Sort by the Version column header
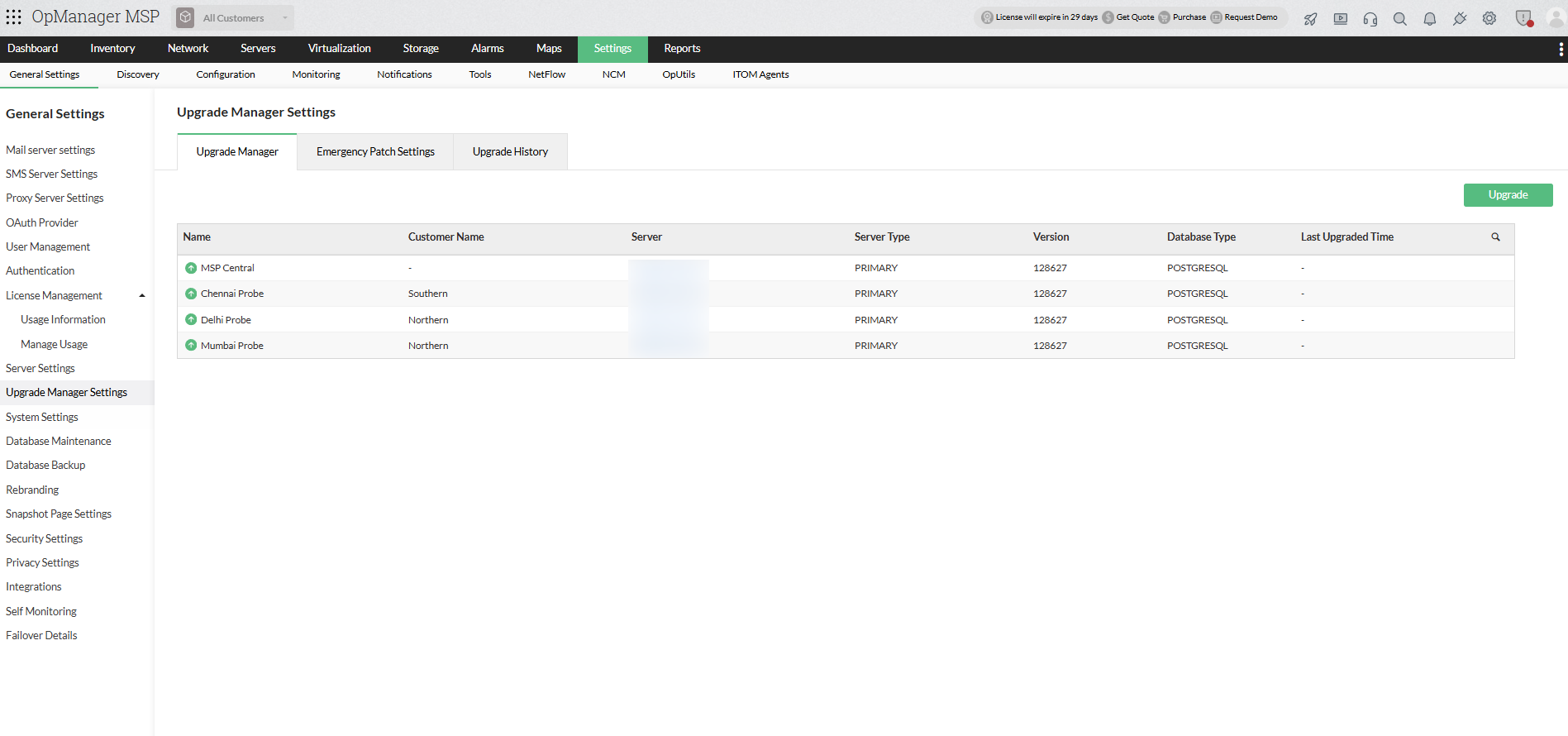Screen dimensions: 1568x736 [x=1051, y=237]
